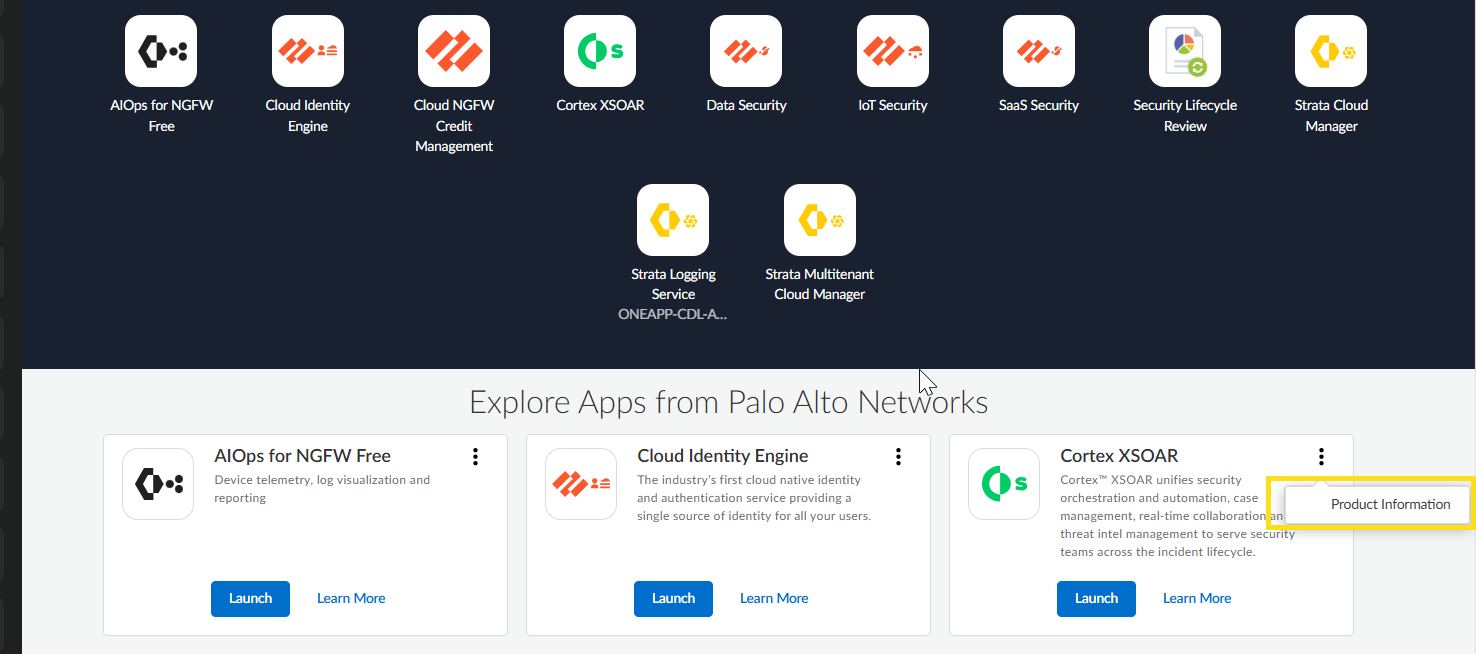Open the three-dot menu on AIOps card
The width and height of the screenshot is (1476, 654).
(x=475, y=457)
